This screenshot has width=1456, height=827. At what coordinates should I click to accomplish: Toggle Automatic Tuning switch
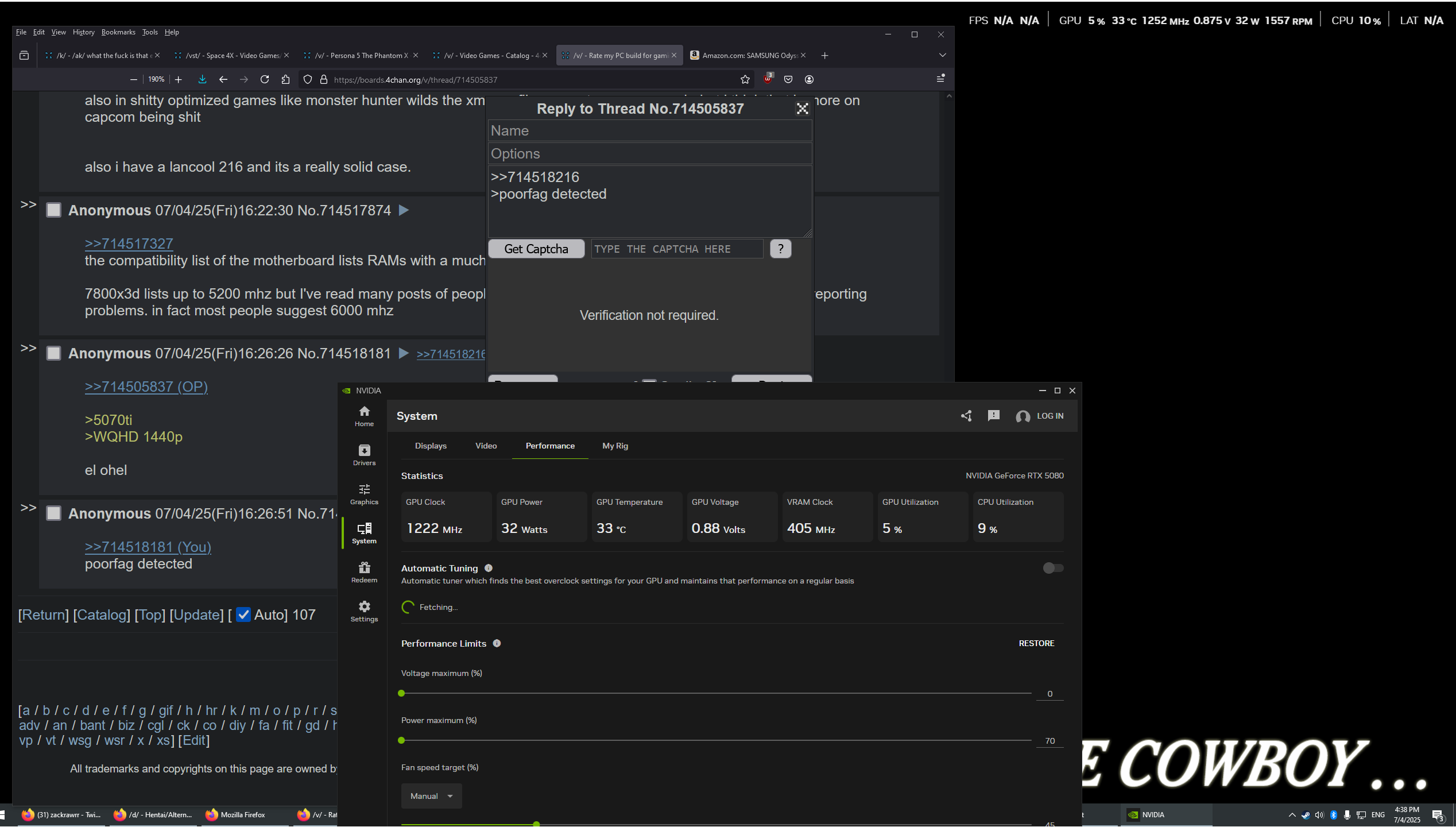(x=1053, y=568)
